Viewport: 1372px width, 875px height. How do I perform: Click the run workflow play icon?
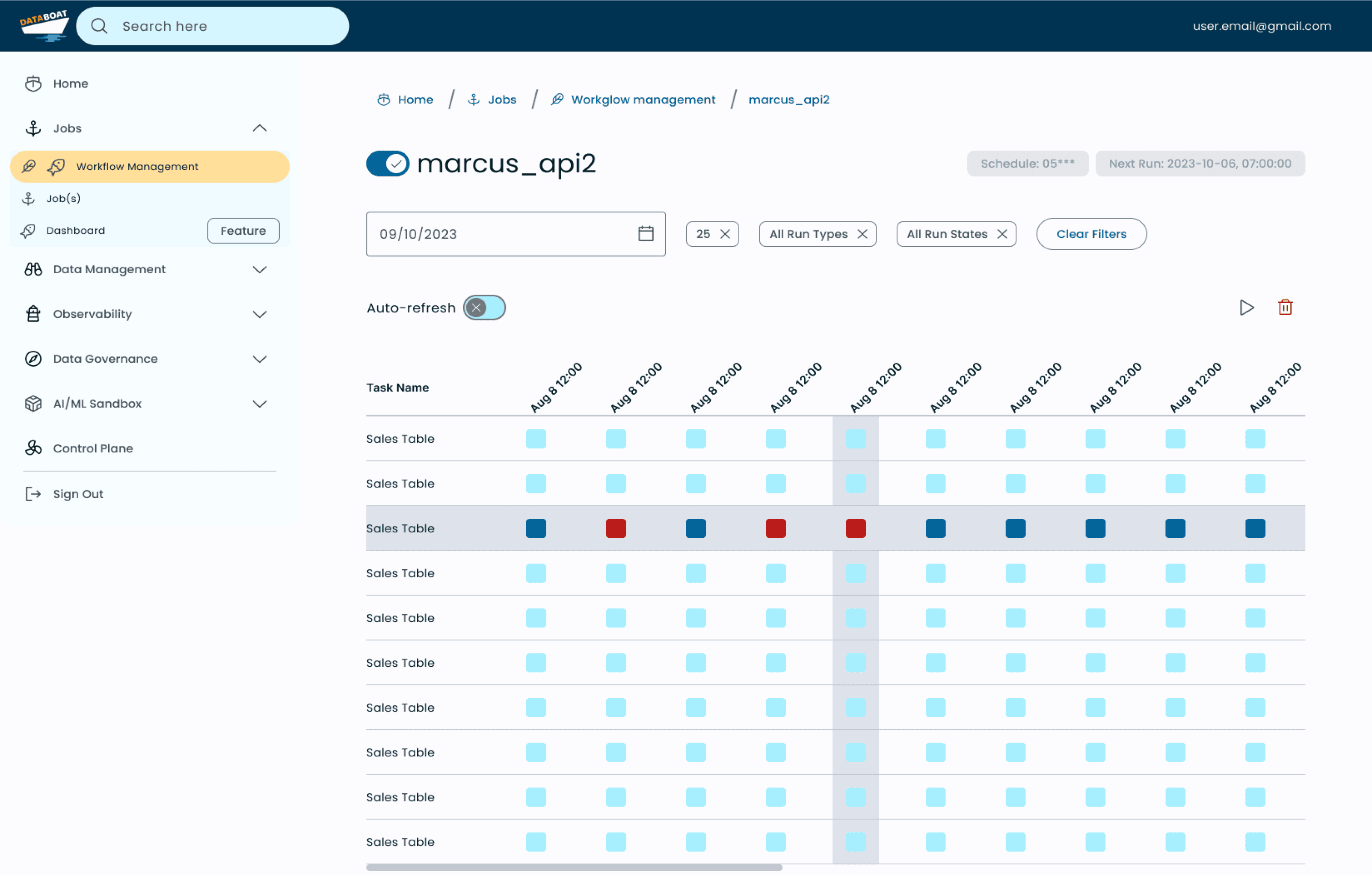tap(1246, 307)
